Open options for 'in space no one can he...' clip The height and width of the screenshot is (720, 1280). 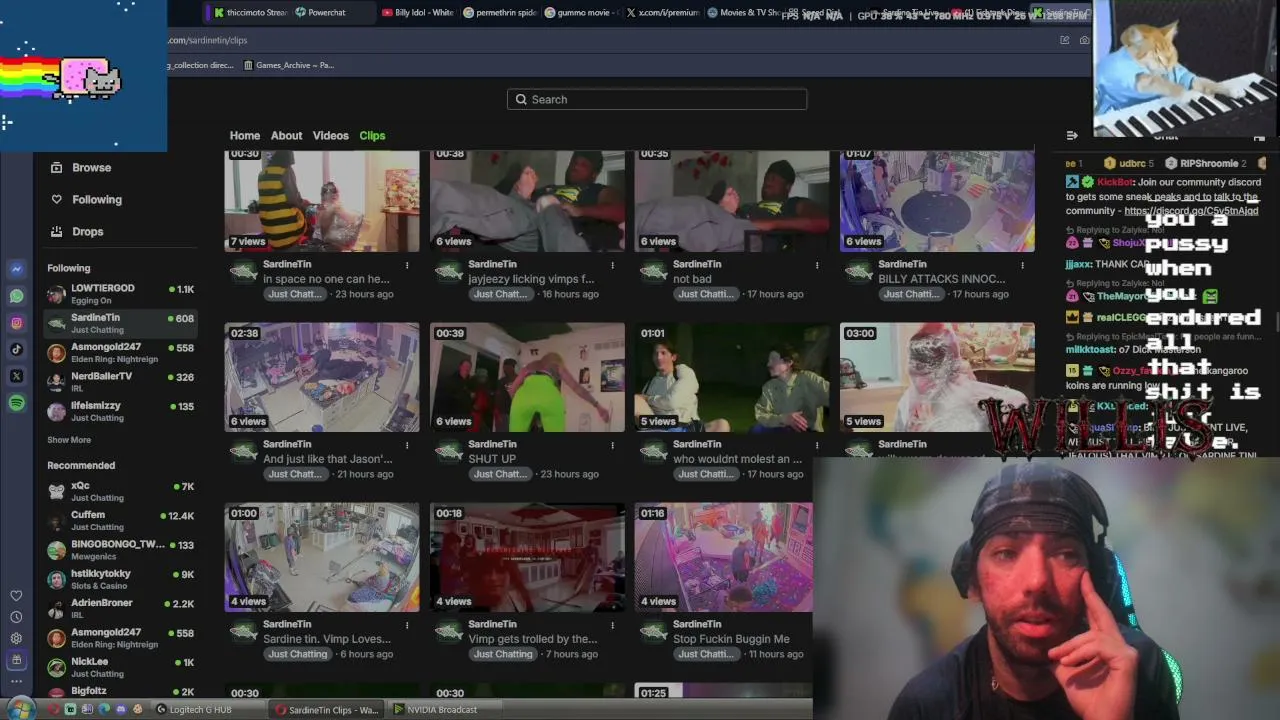click(x=407, y=265)
